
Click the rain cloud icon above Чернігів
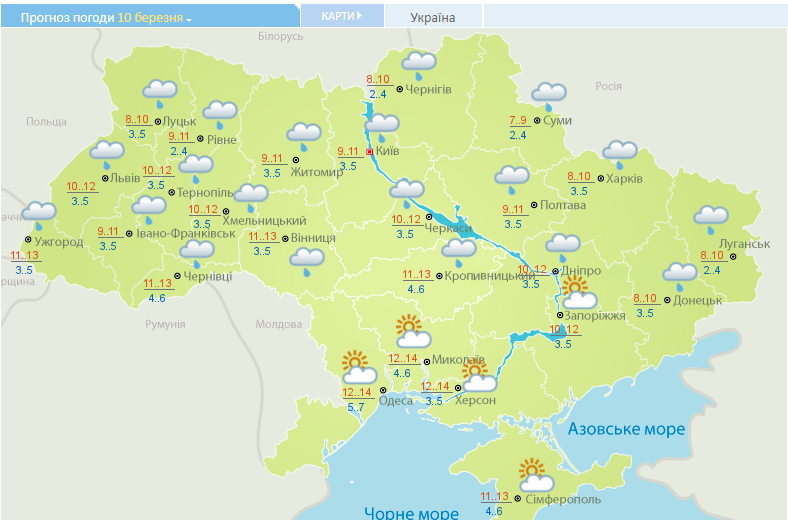(419, 64)
